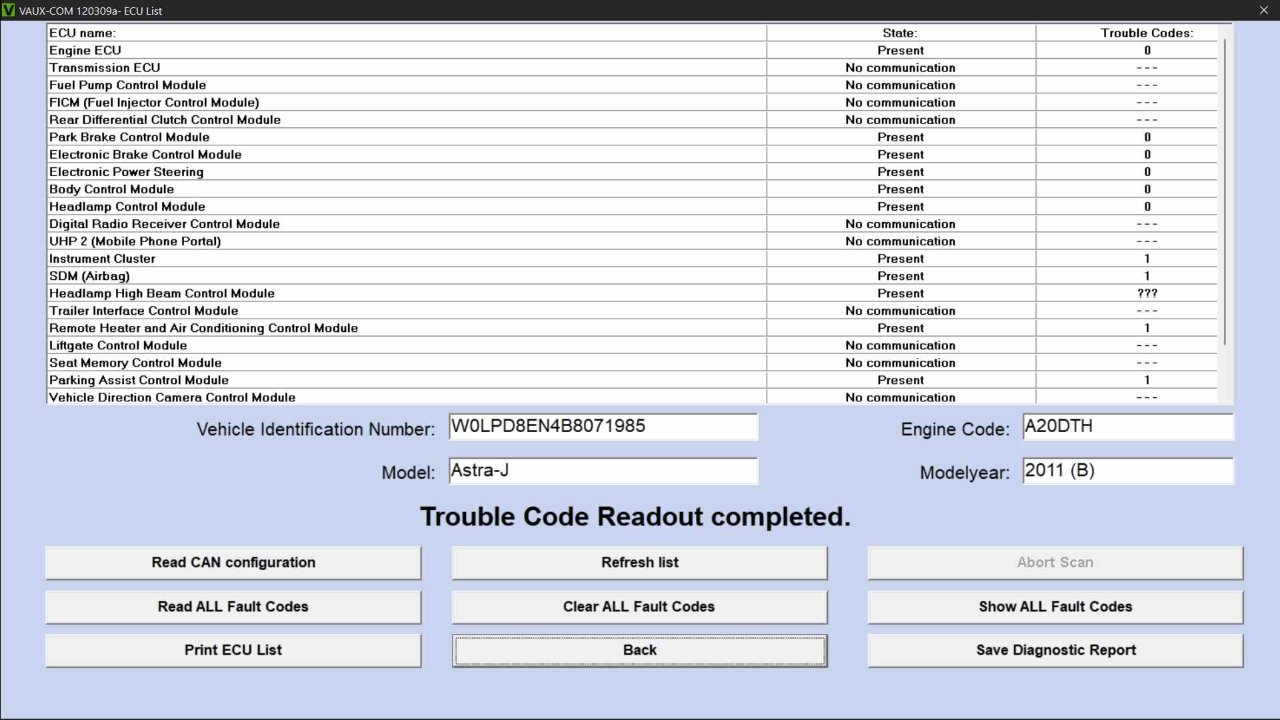Go back using the Back button
The width and height of the screenshot is (1280, 720).
tap(639, 650)
